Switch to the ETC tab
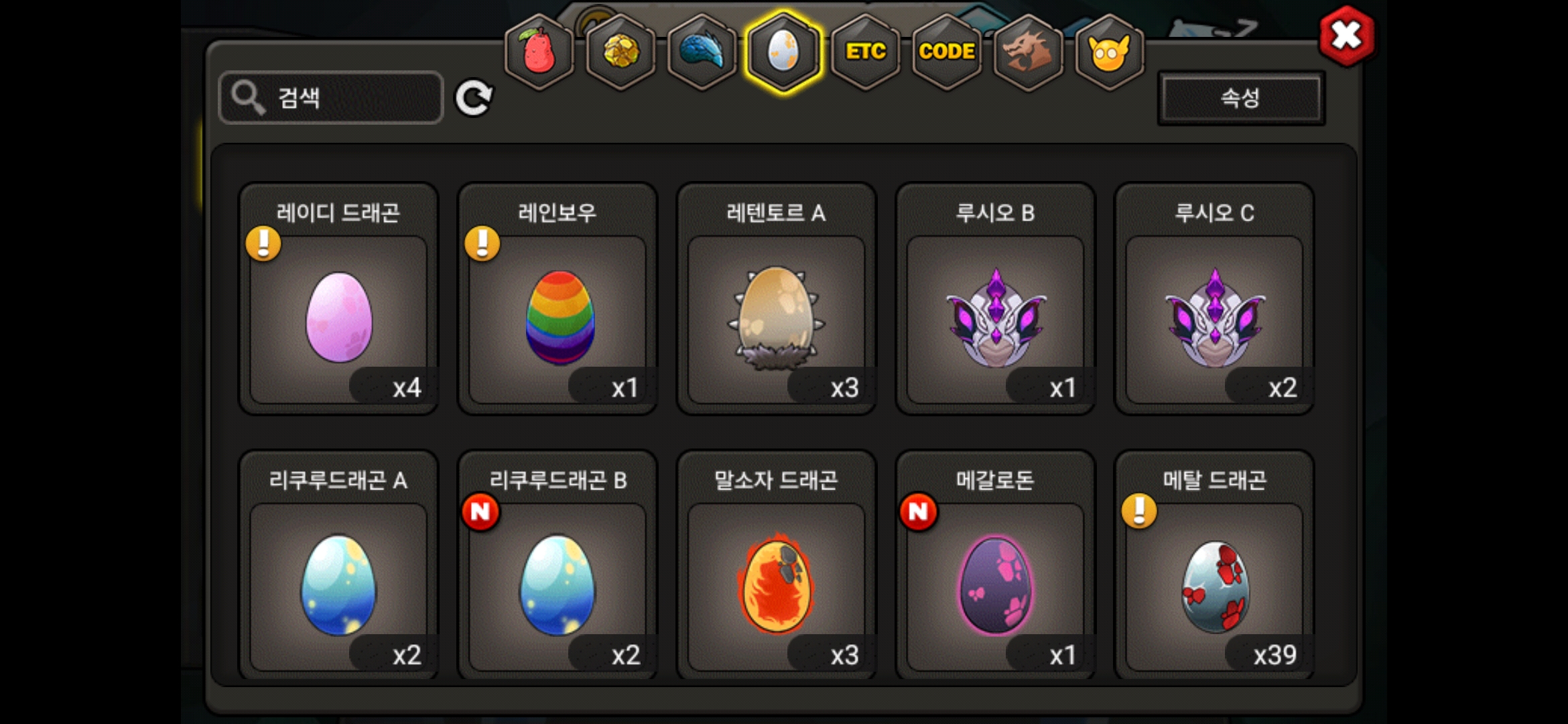 click(x=865, y=52)
